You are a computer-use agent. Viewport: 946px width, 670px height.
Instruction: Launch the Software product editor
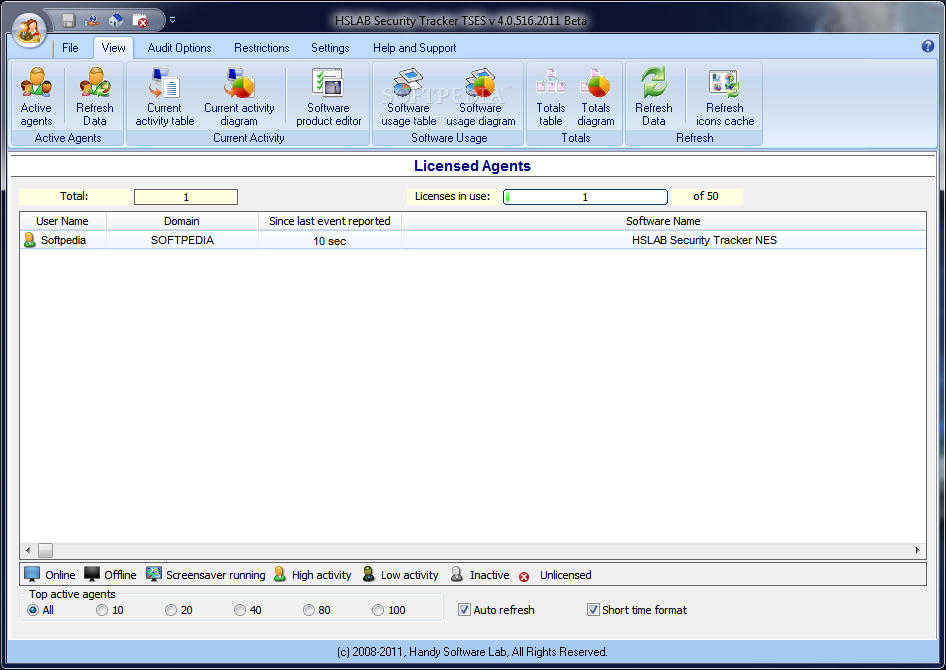(328, 97)
